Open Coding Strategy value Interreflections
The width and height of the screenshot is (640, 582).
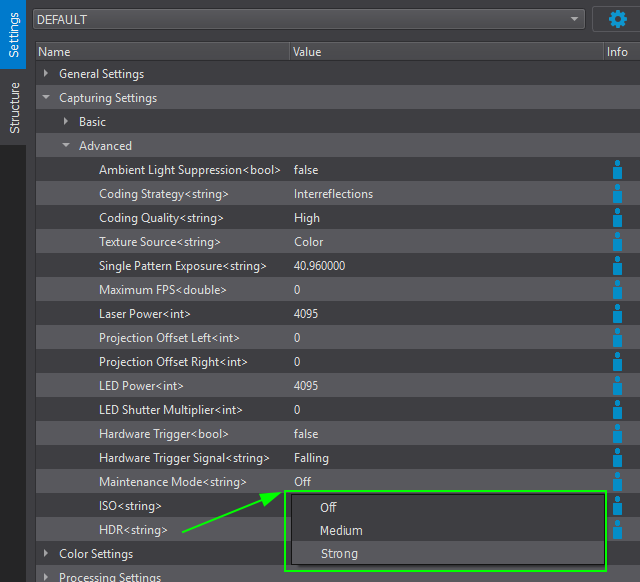[333, 194]
